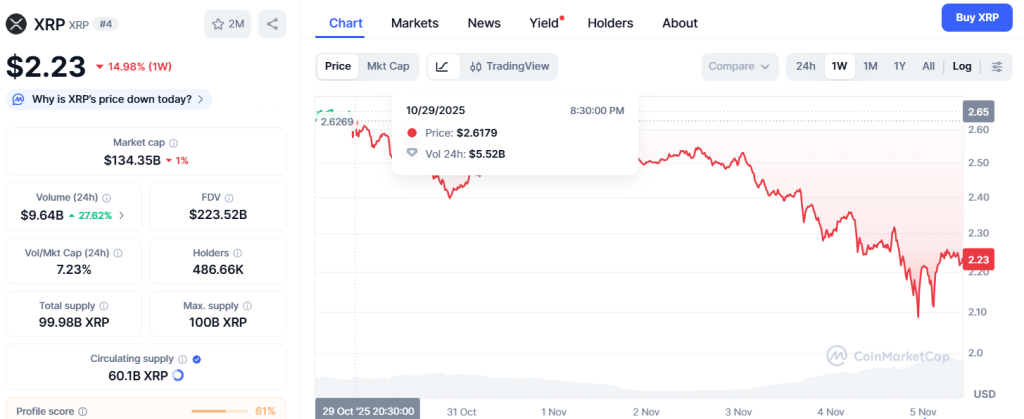The width and height of the screenshot is (1024, 419).
Task: Expand Volume (24h) chevron arrow
Action: click(x=122, y=215)
